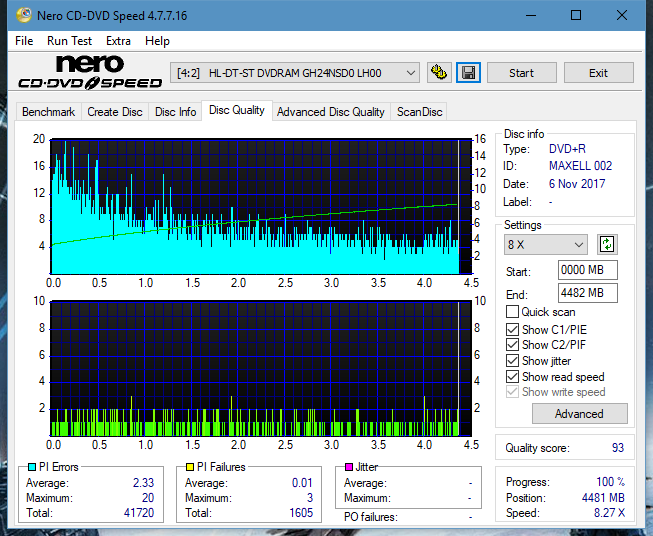
Task: Click PI Errors total 41720
Action: pos(139,512)
